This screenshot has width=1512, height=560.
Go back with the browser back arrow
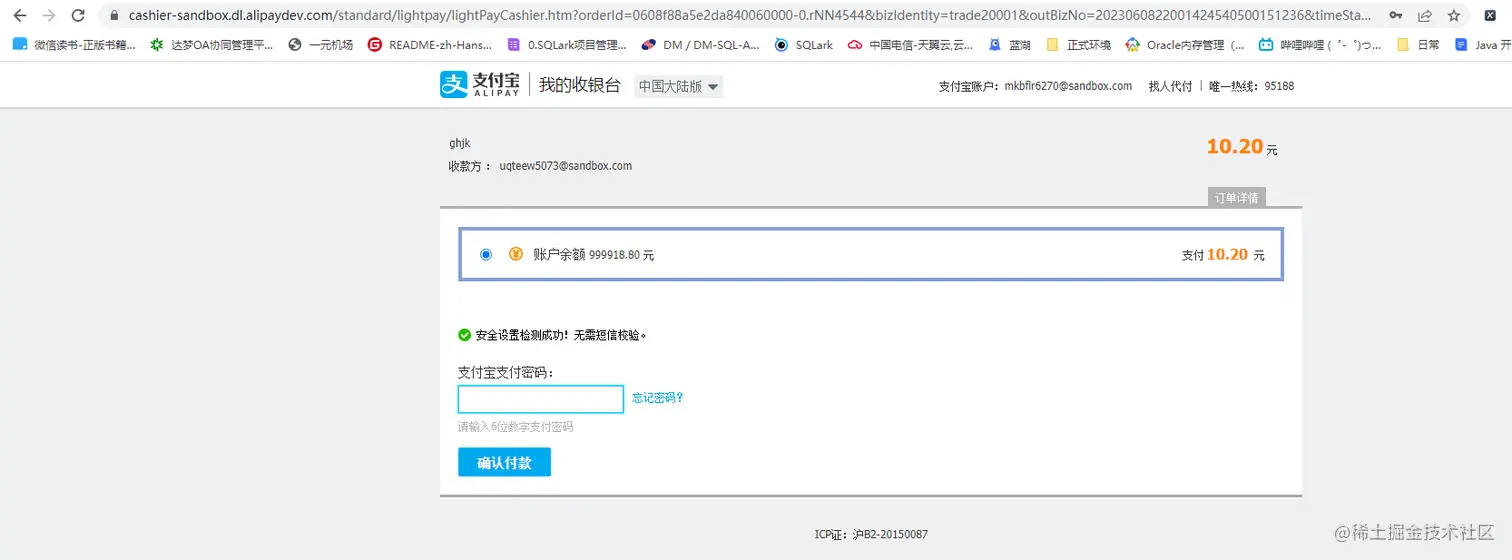click(x=19, y=15)
